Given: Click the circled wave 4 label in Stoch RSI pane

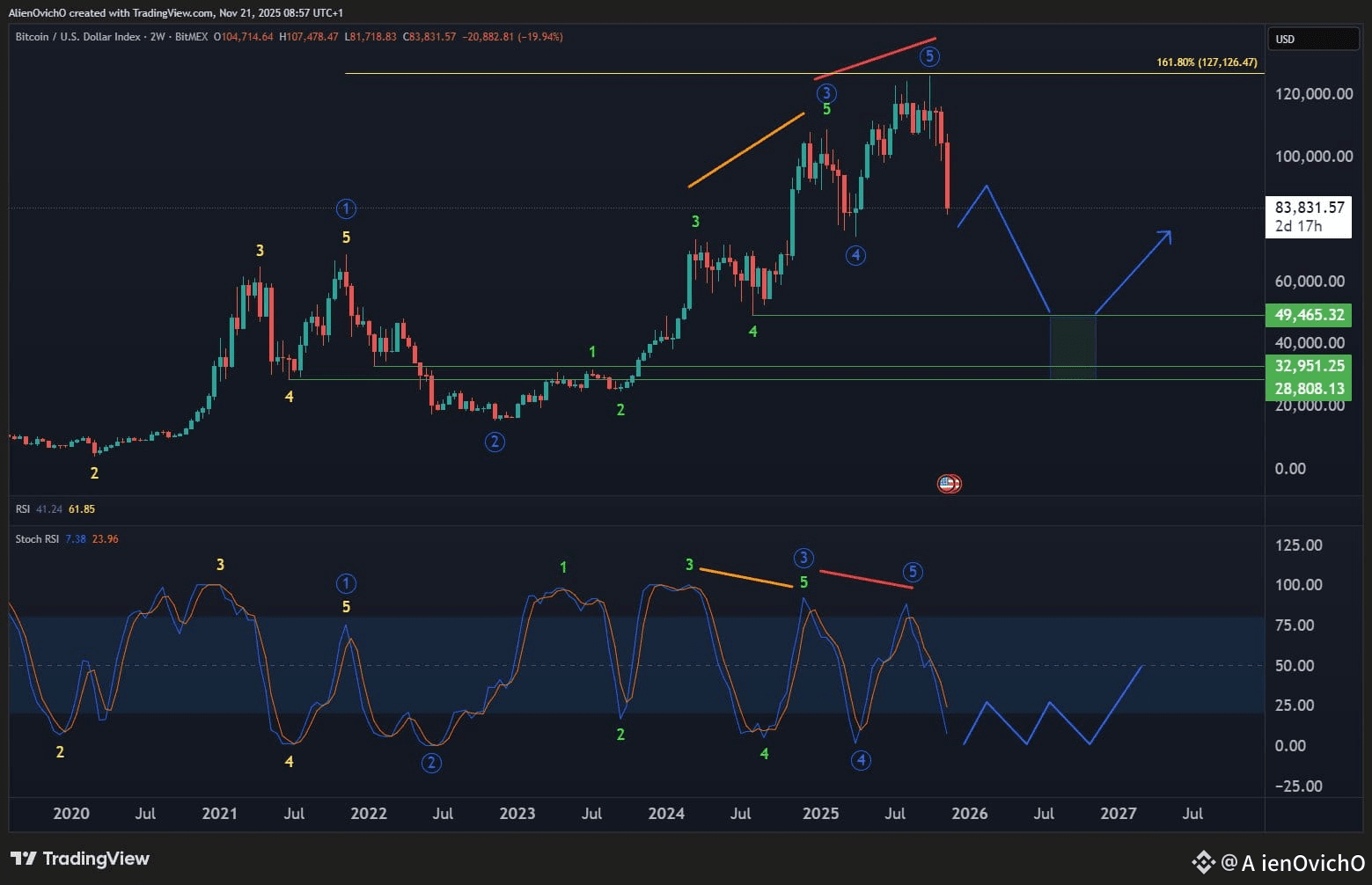Looking at the screenshot, I should [x=861, y=760].
